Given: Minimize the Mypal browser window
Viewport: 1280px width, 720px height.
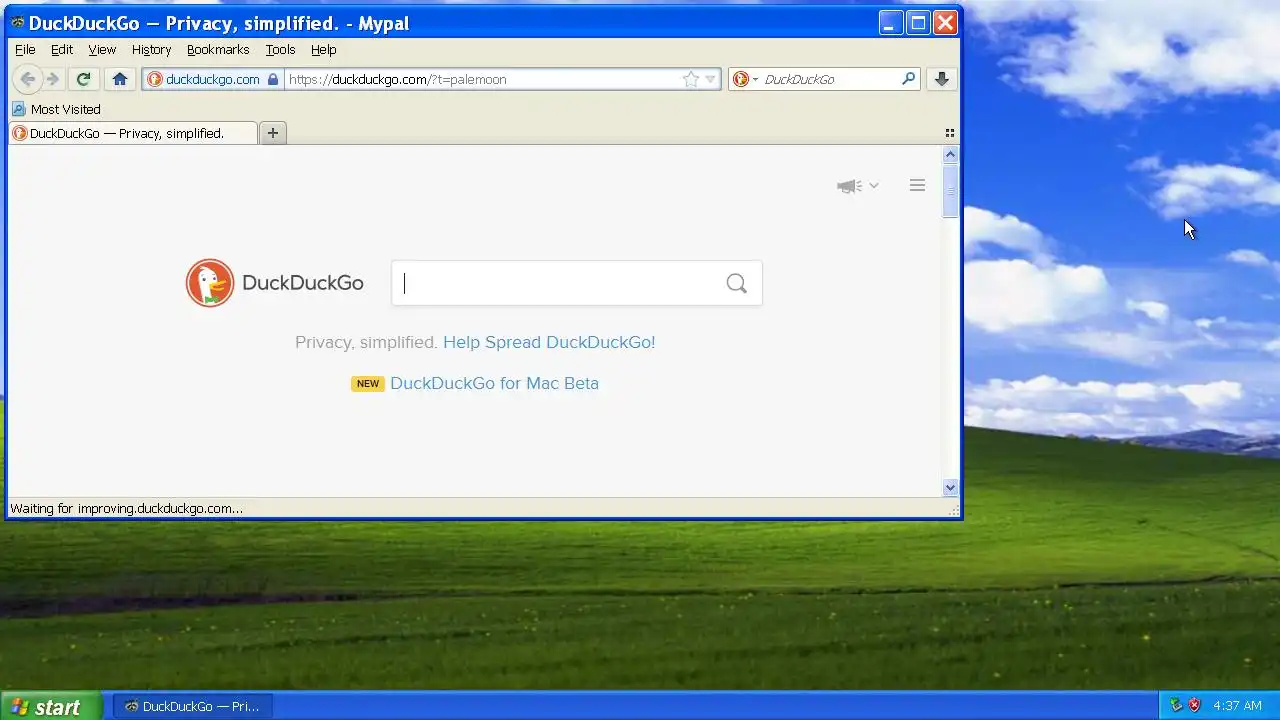Looking at the screenshot, I should [891, 23].
